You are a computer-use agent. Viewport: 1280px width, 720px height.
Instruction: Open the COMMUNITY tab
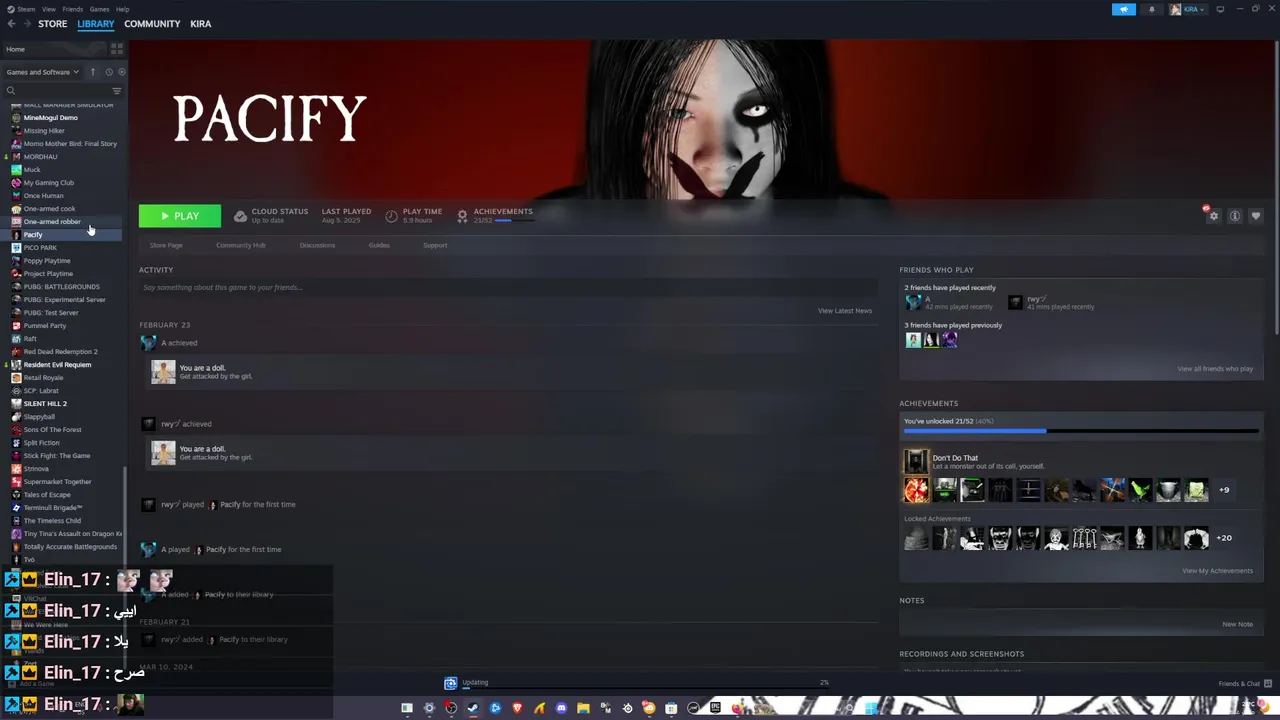click(x=152, y=24)
